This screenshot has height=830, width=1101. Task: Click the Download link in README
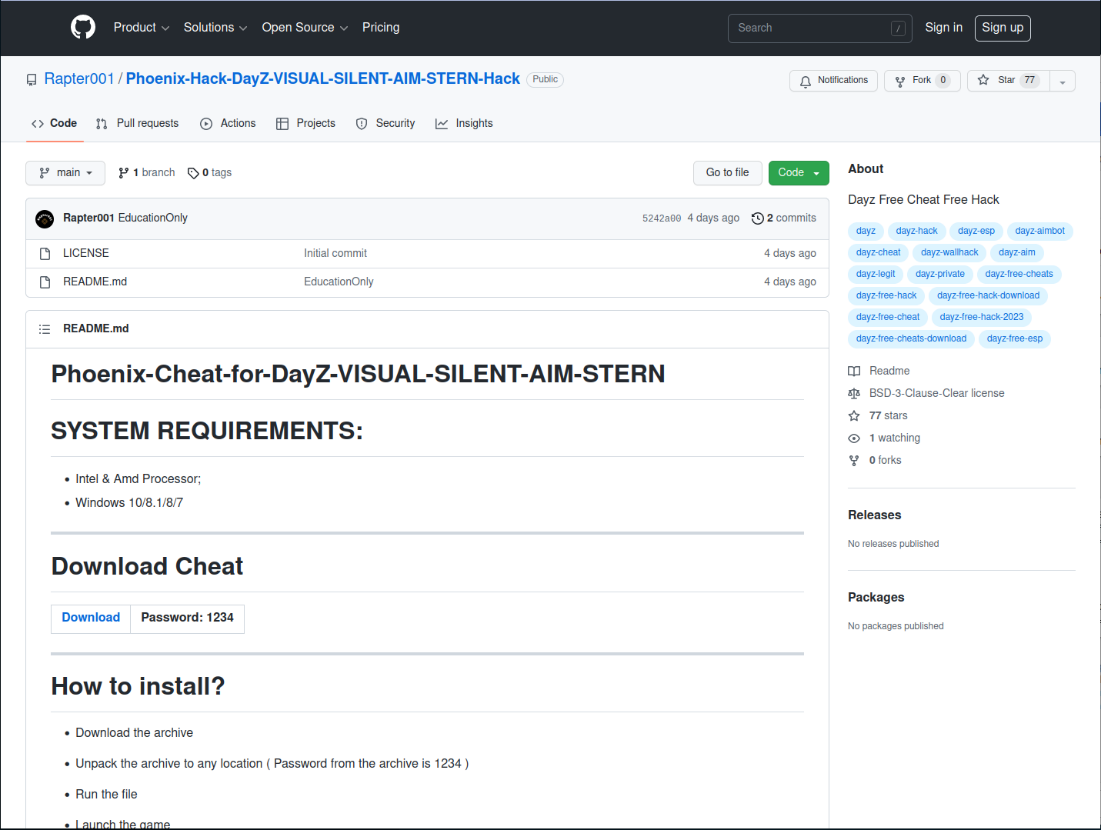[x=91, y=617]
